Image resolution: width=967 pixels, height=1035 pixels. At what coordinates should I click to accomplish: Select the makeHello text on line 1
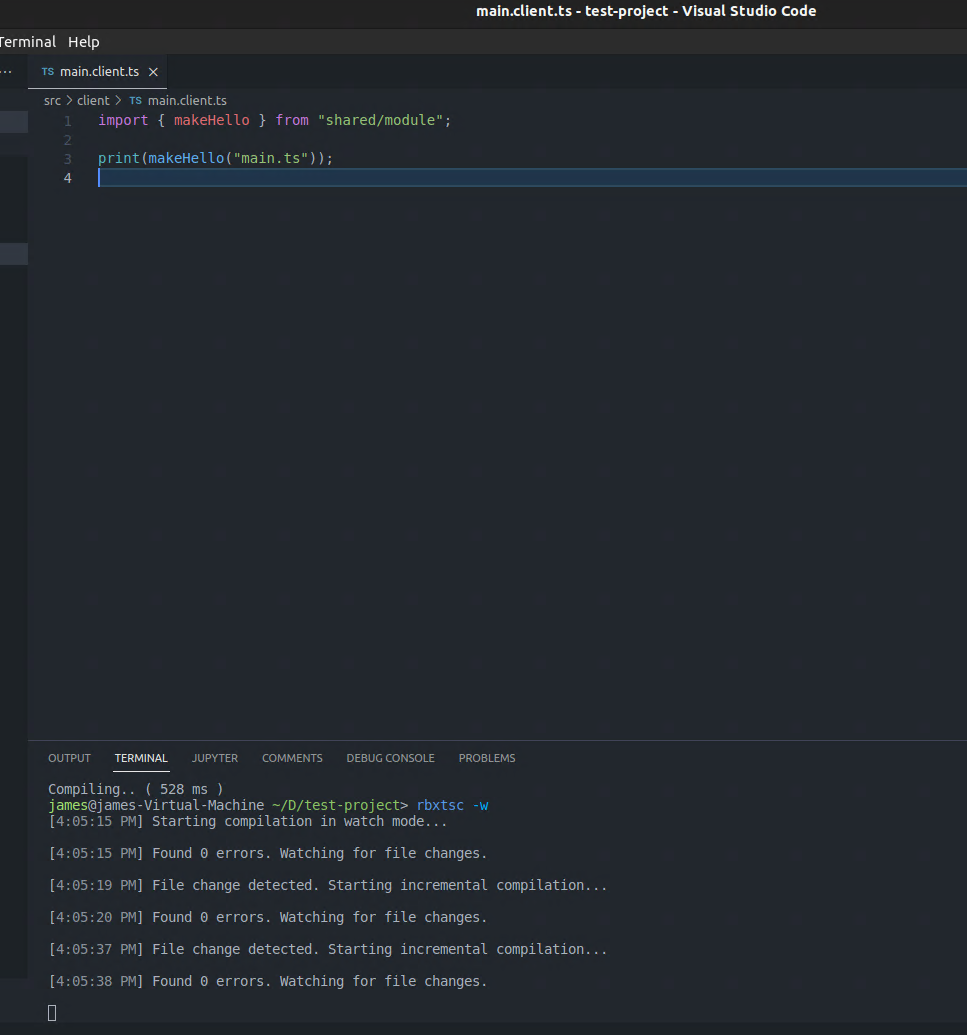tap(211, 119)
